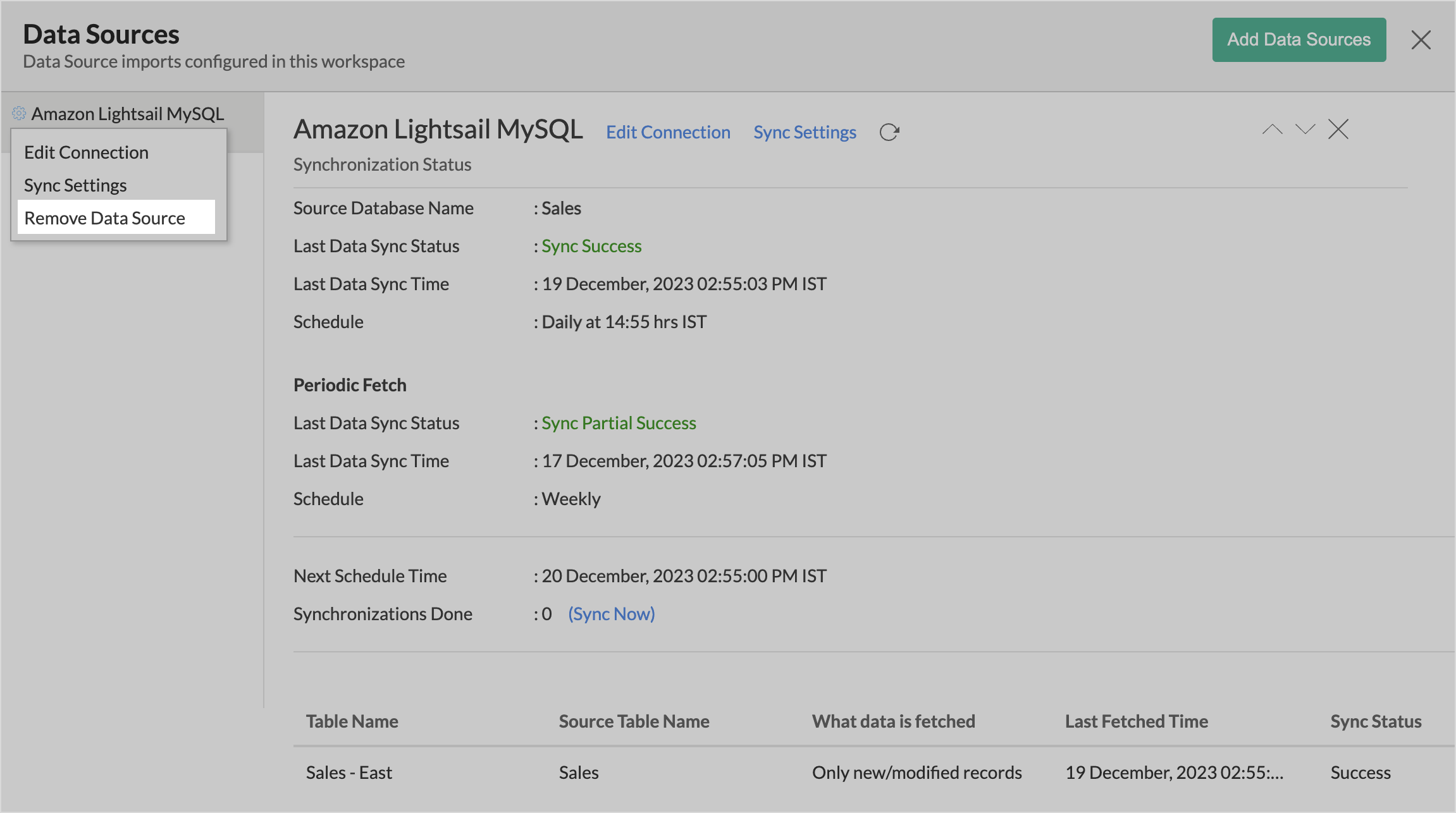Open the Edit Connection link in header
Image resolution: width=1456 pixels, height=813 pixels.
(668, 132)
